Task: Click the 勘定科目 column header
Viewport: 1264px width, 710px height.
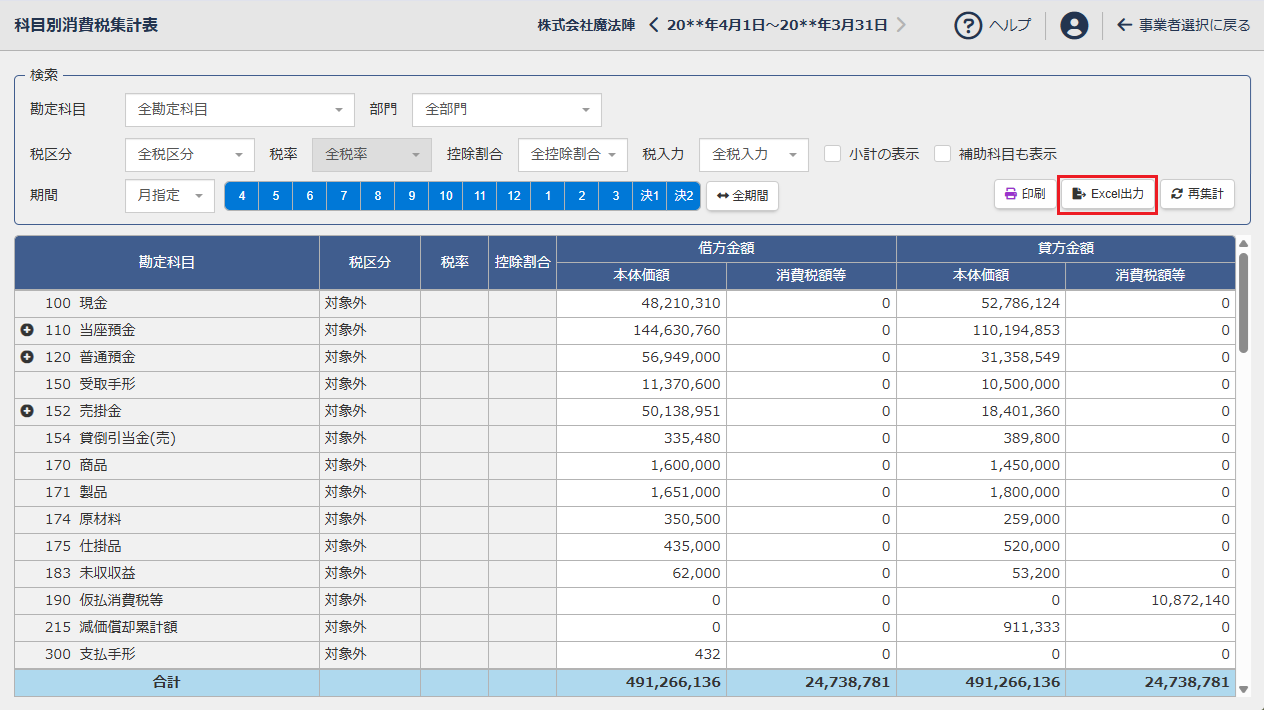Action: (167, 262)
